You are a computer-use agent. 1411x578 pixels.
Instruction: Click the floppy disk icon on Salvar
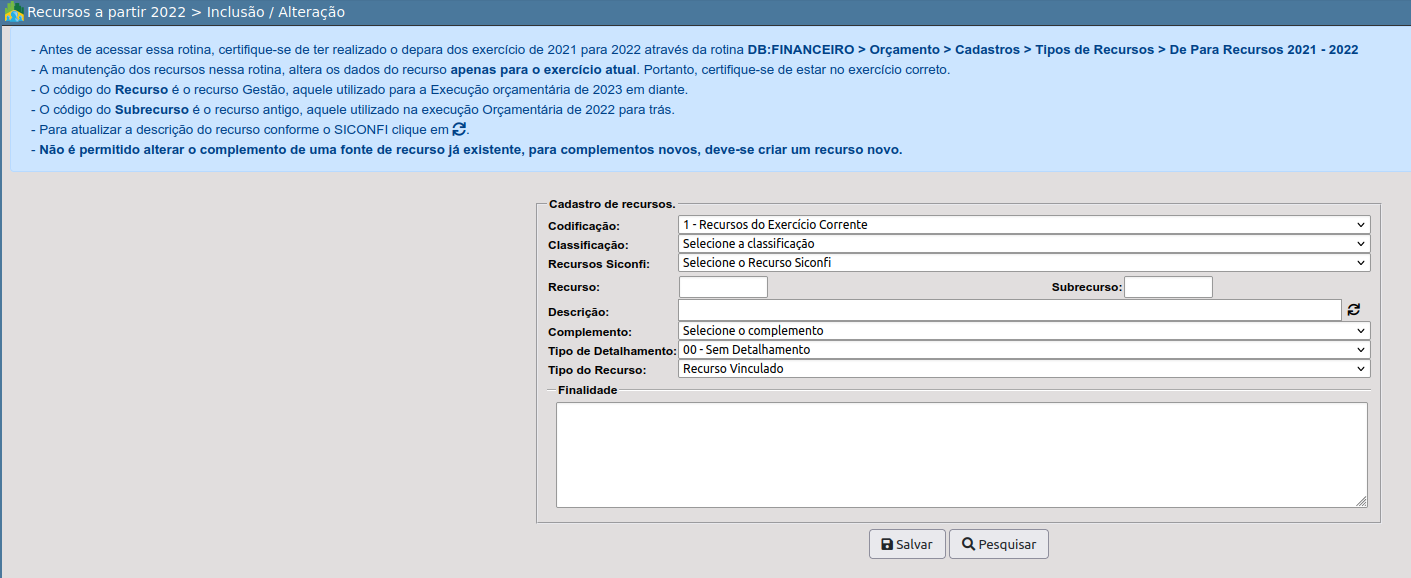tap(886, 545)
